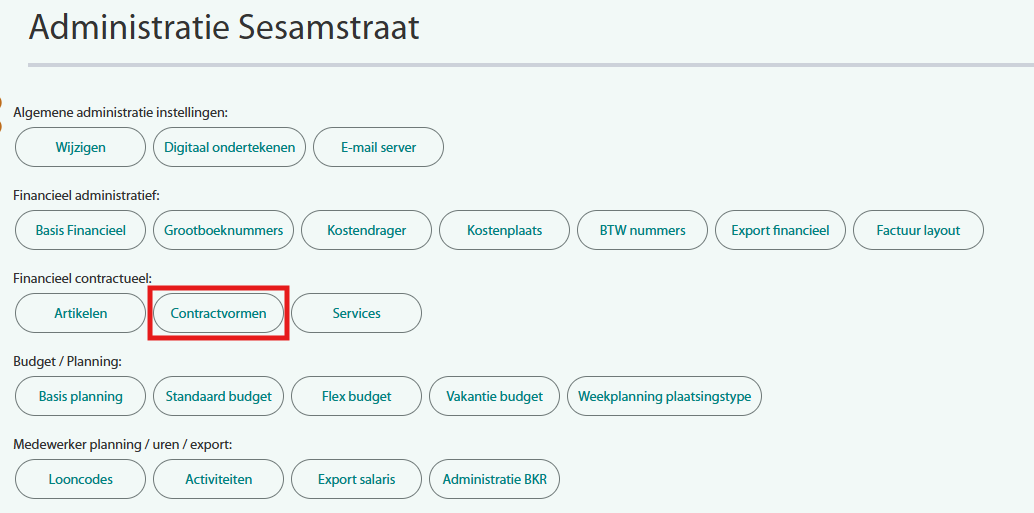Open Kostenplaats settings
The width and height of the screenshot is (1034, 513).
coord(504,230)
